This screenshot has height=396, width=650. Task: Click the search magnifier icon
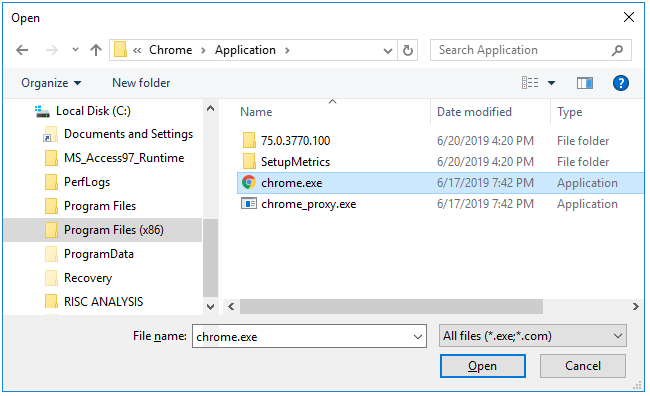tap(617, 50)
